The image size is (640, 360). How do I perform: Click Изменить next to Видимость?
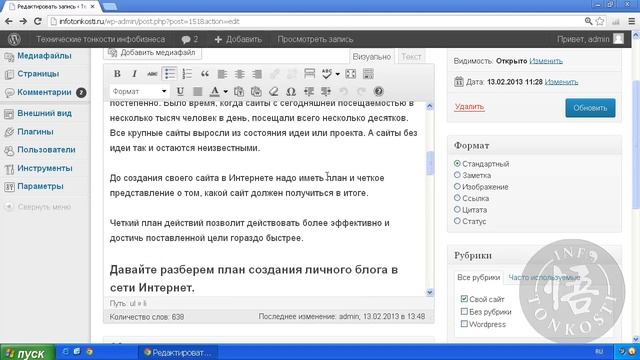pyautogui.click(x=546, y=61)
